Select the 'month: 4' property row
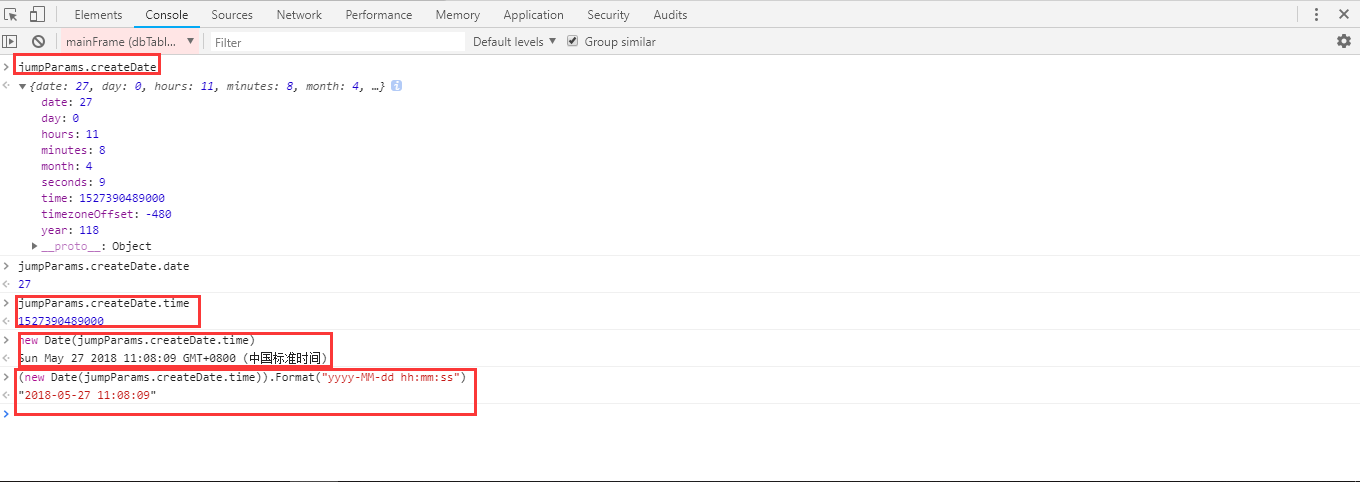This screenshot has height=482, width=1360. tap(67, 166)
